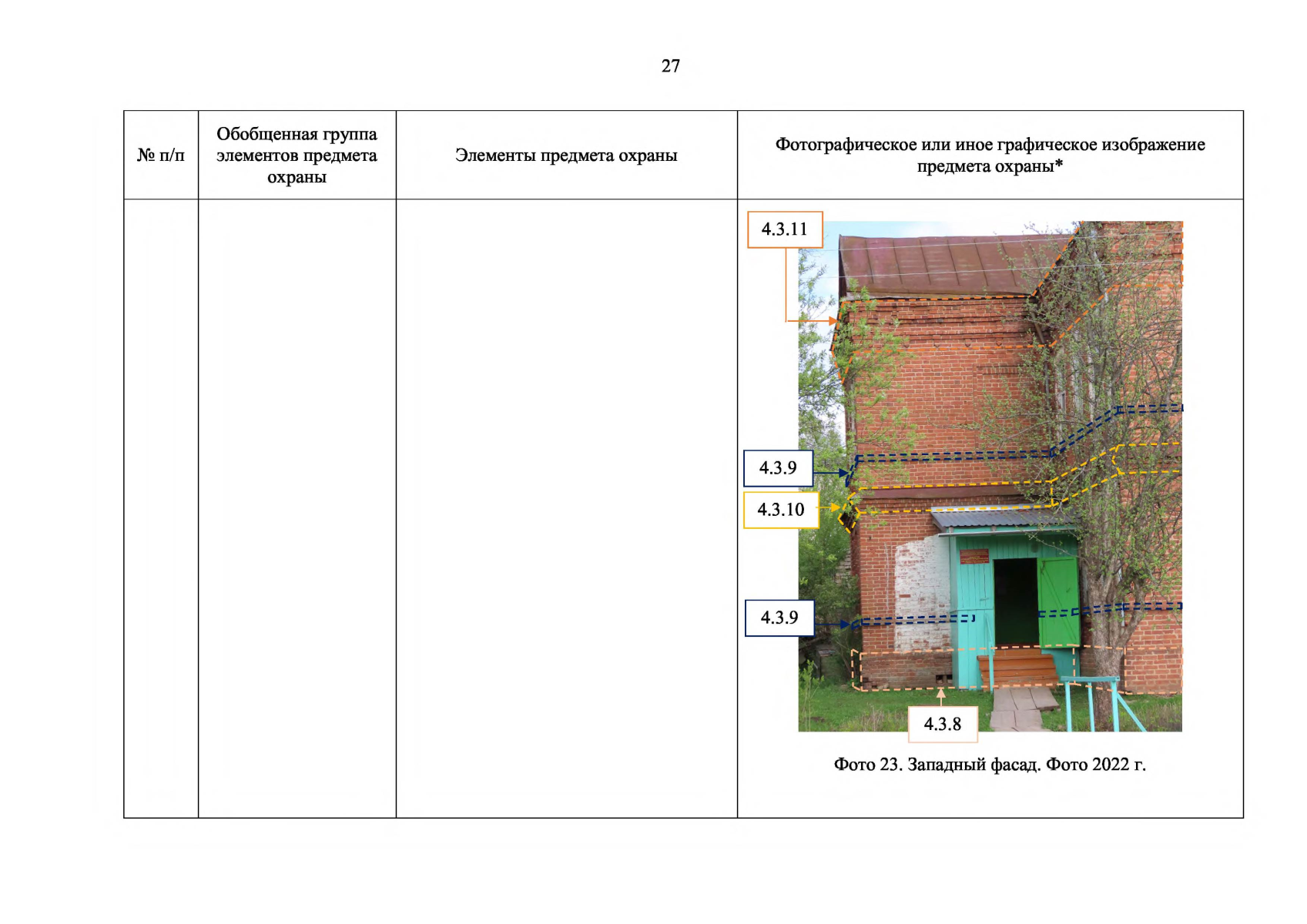Click the page number 27
The height and width of the screenshot is (924, 1307).
670,66
